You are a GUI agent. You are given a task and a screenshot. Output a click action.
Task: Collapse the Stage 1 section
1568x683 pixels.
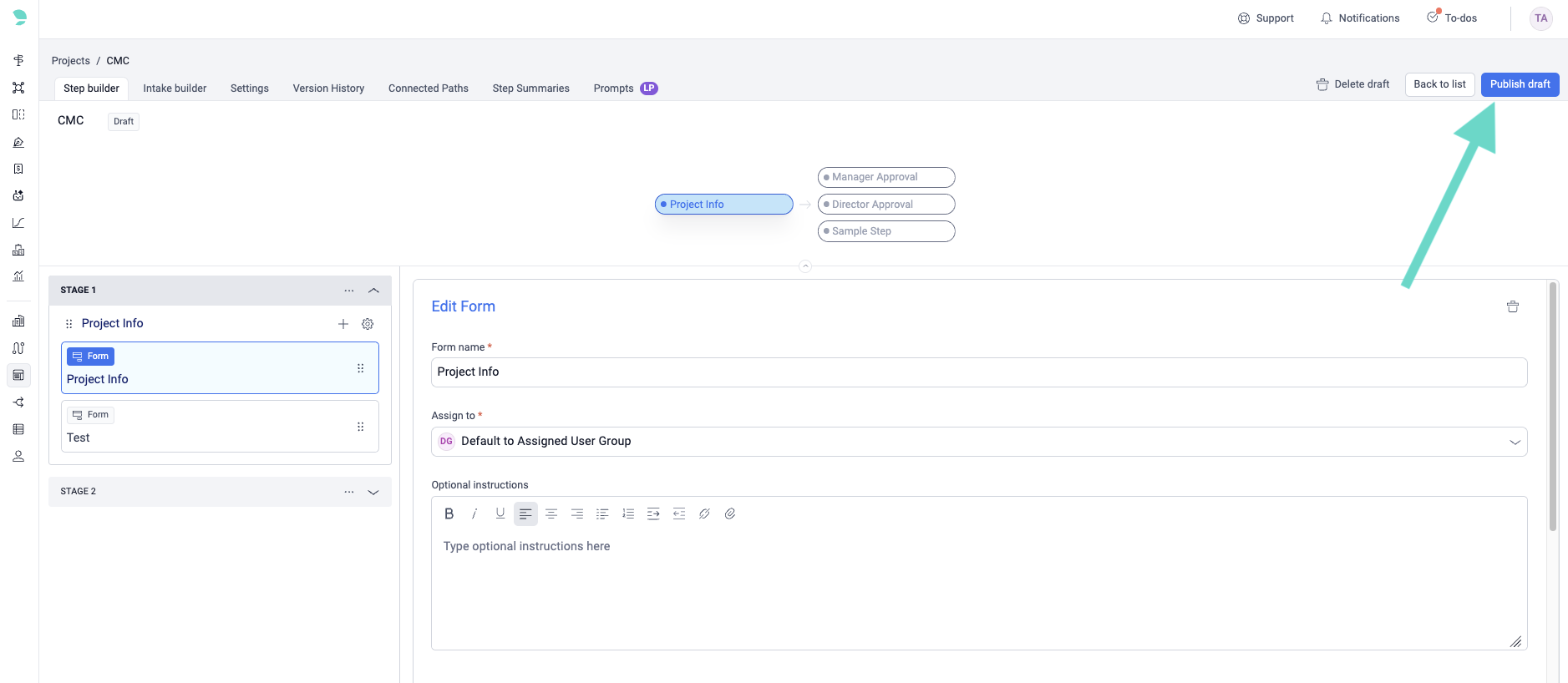tap(373, 291)
